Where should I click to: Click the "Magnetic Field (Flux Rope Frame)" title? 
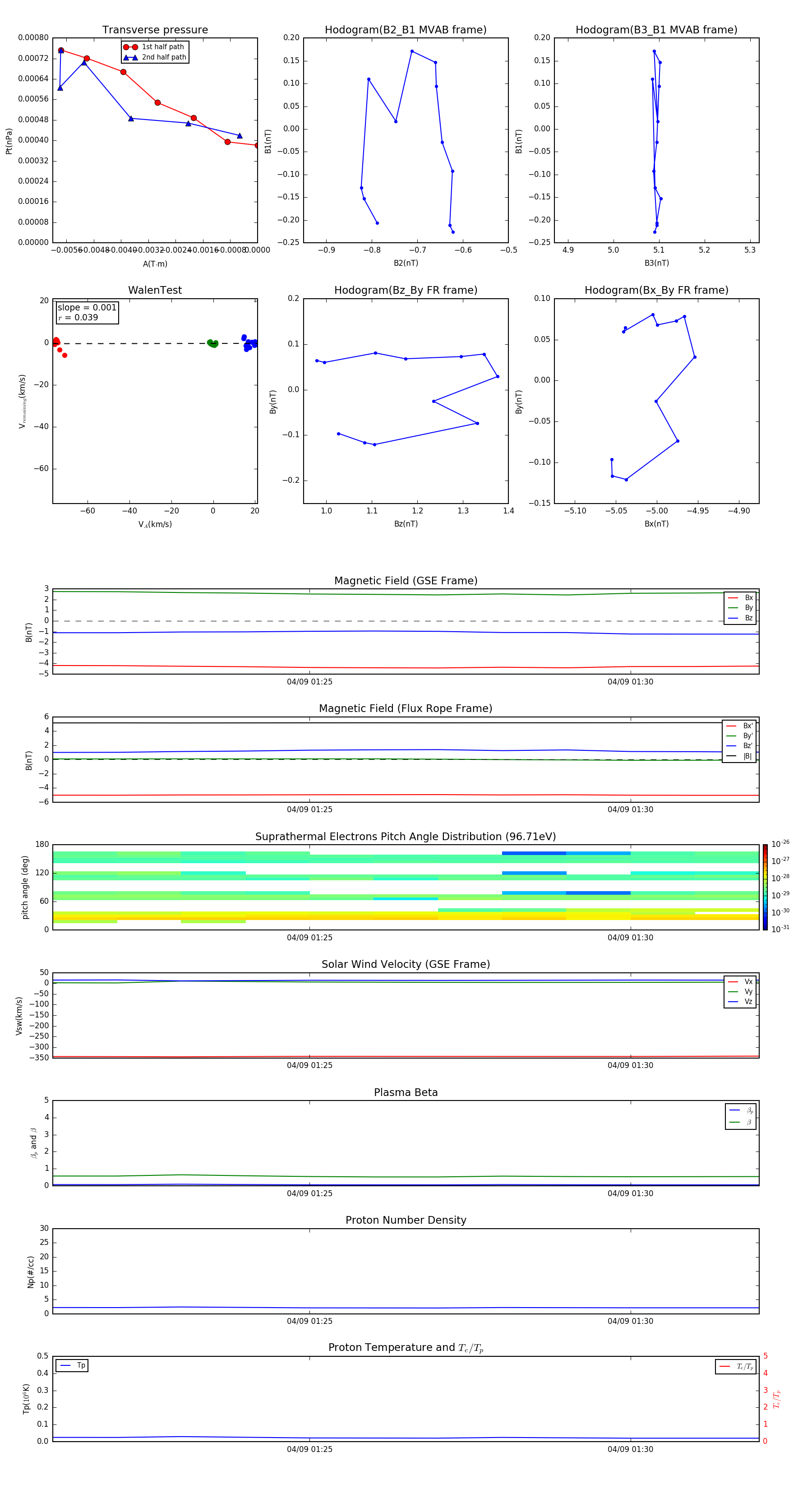point(406,709)
